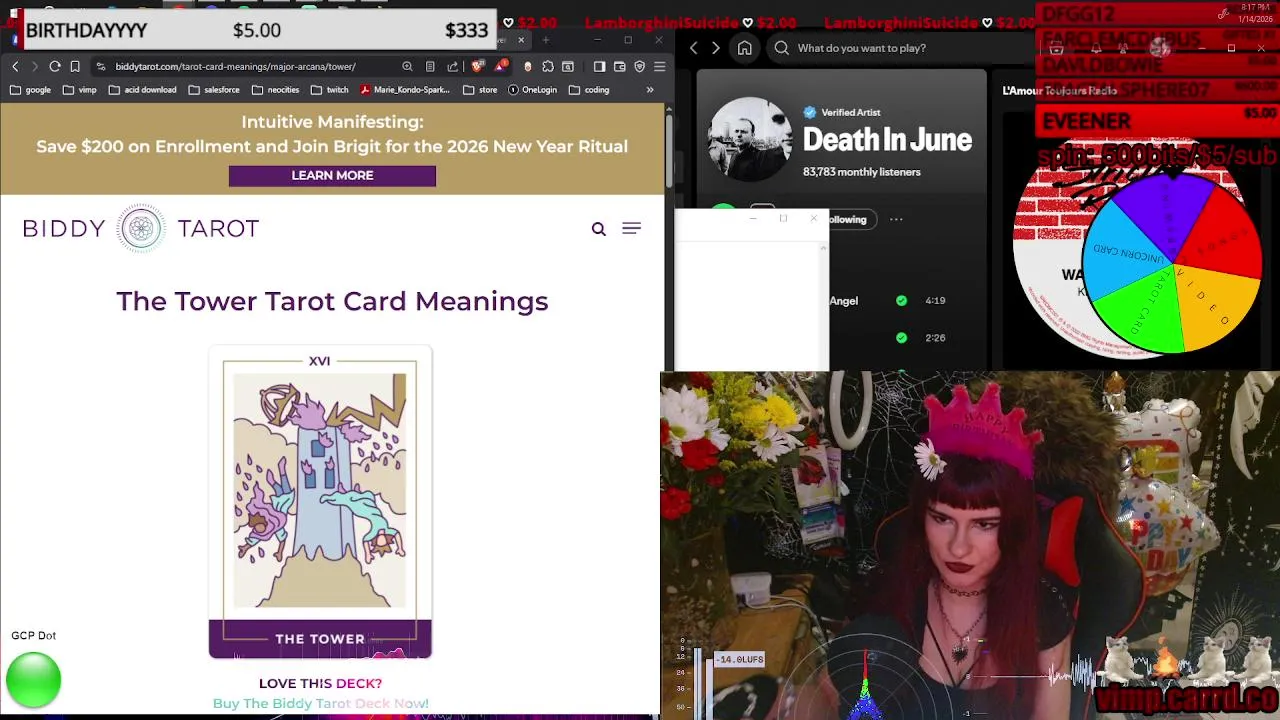
Task: Toggle reader mode in the address bar
Action: coord(430,66)
